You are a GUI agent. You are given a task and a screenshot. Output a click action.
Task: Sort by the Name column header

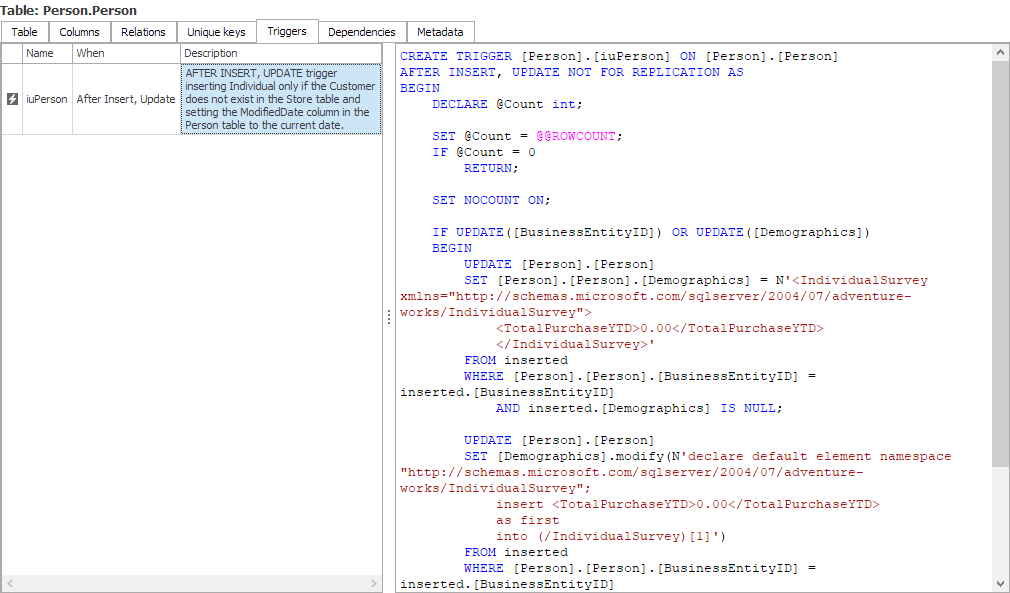pyautogui.click(x=47, y=53)
